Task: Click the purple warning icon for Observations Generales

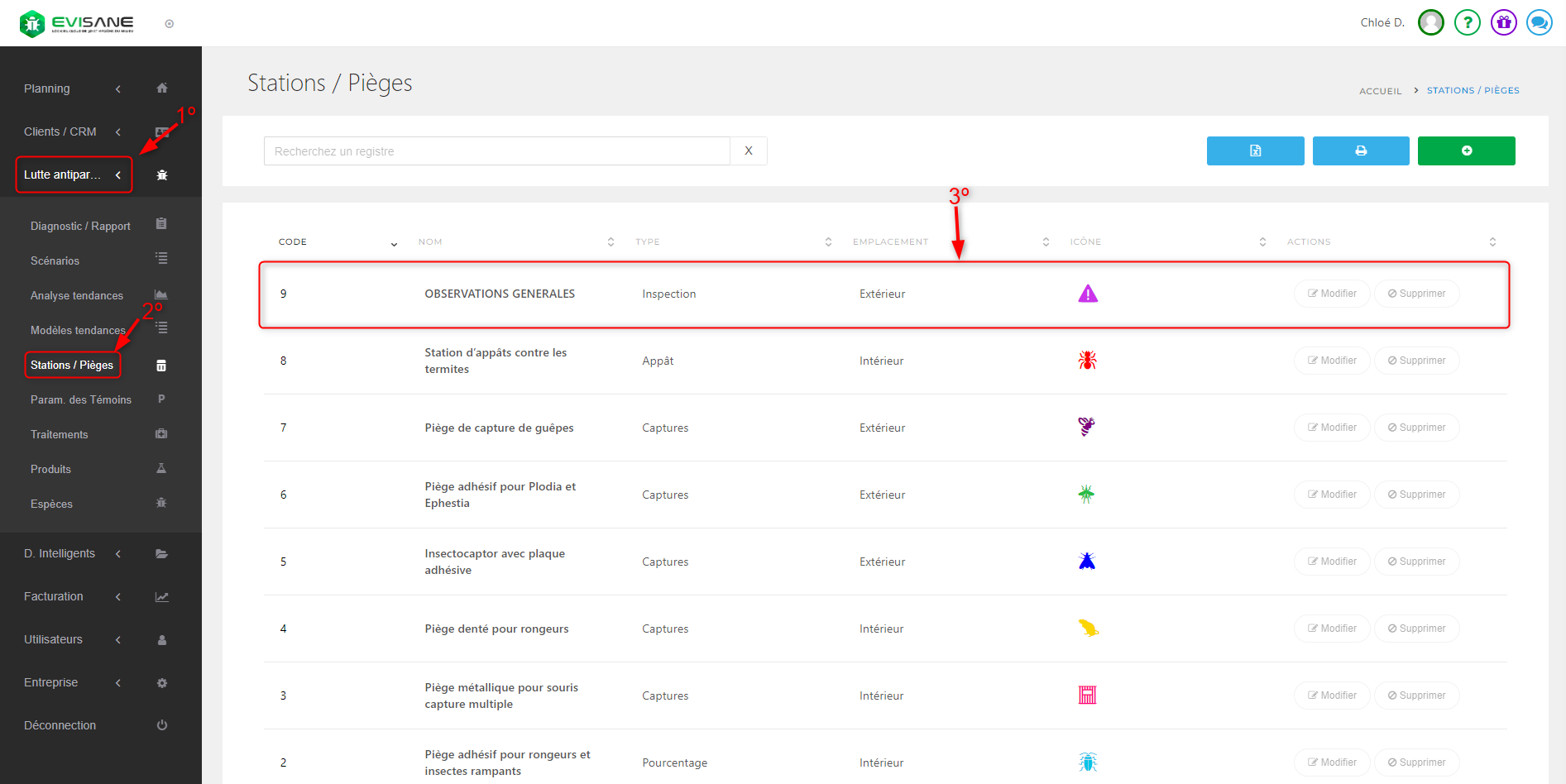Action: pyautogui.click(x=1088, y=294)
